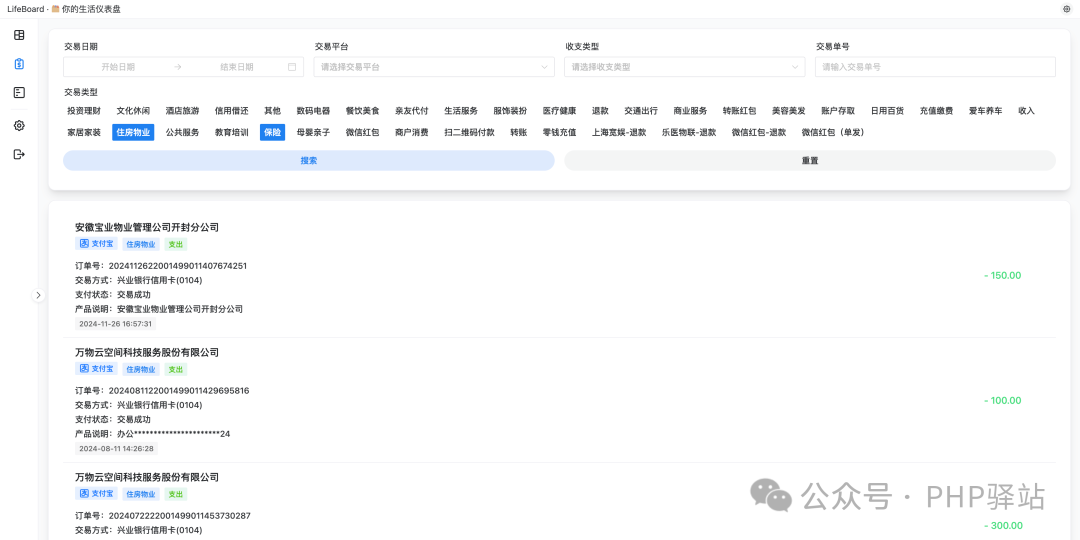Click 安徽宝业物业管理公司开封分公司 transaction title
1080x540 pixels.
point(147,227)
